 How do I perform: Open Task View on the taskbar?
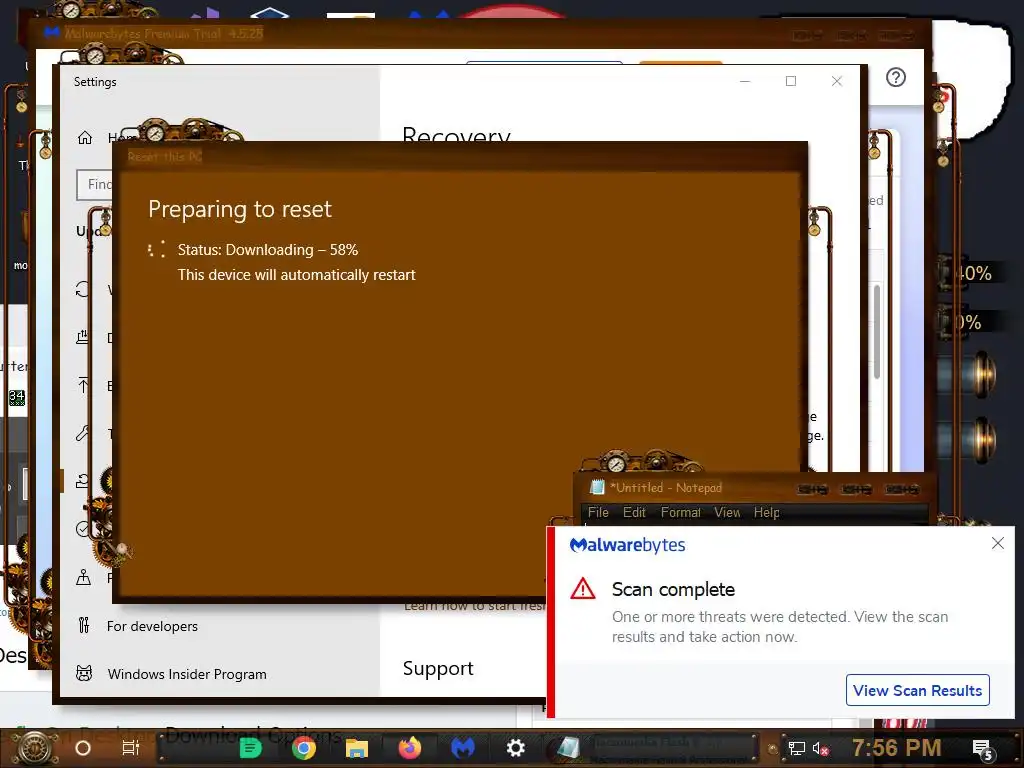pos(131,748)
